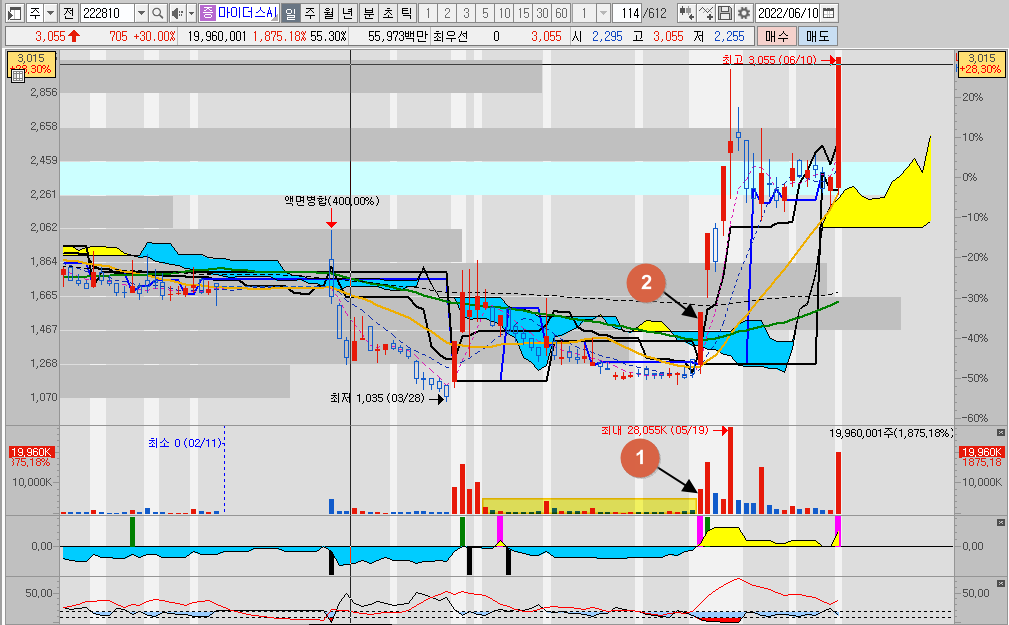
Task: Click the 매수 buy button
Action: click(777, 37)
